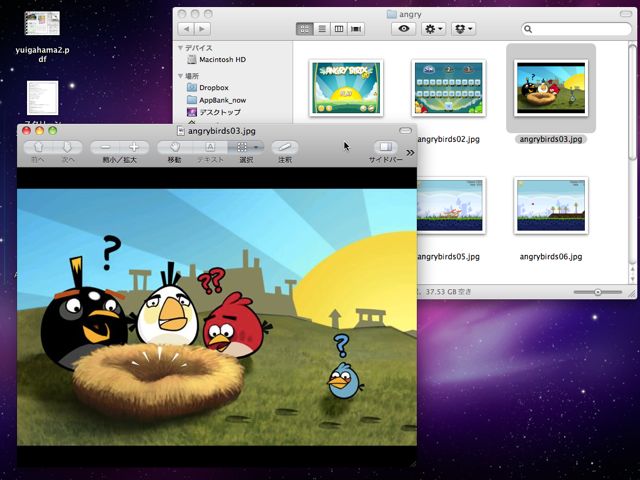Viewport: 640px width, 480px height.
Task: Go to next image in Preview toolbar
Action: (68, 147)
